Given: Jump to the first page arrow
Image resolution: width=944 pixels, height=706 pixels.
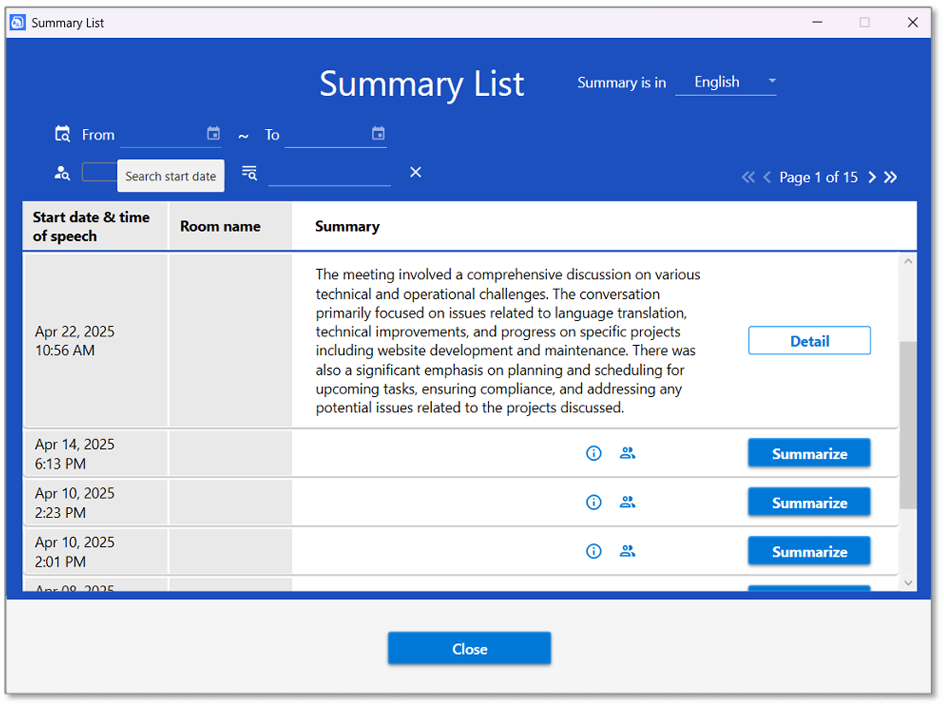Looking at the screenshot, I should tap(748, 177).
